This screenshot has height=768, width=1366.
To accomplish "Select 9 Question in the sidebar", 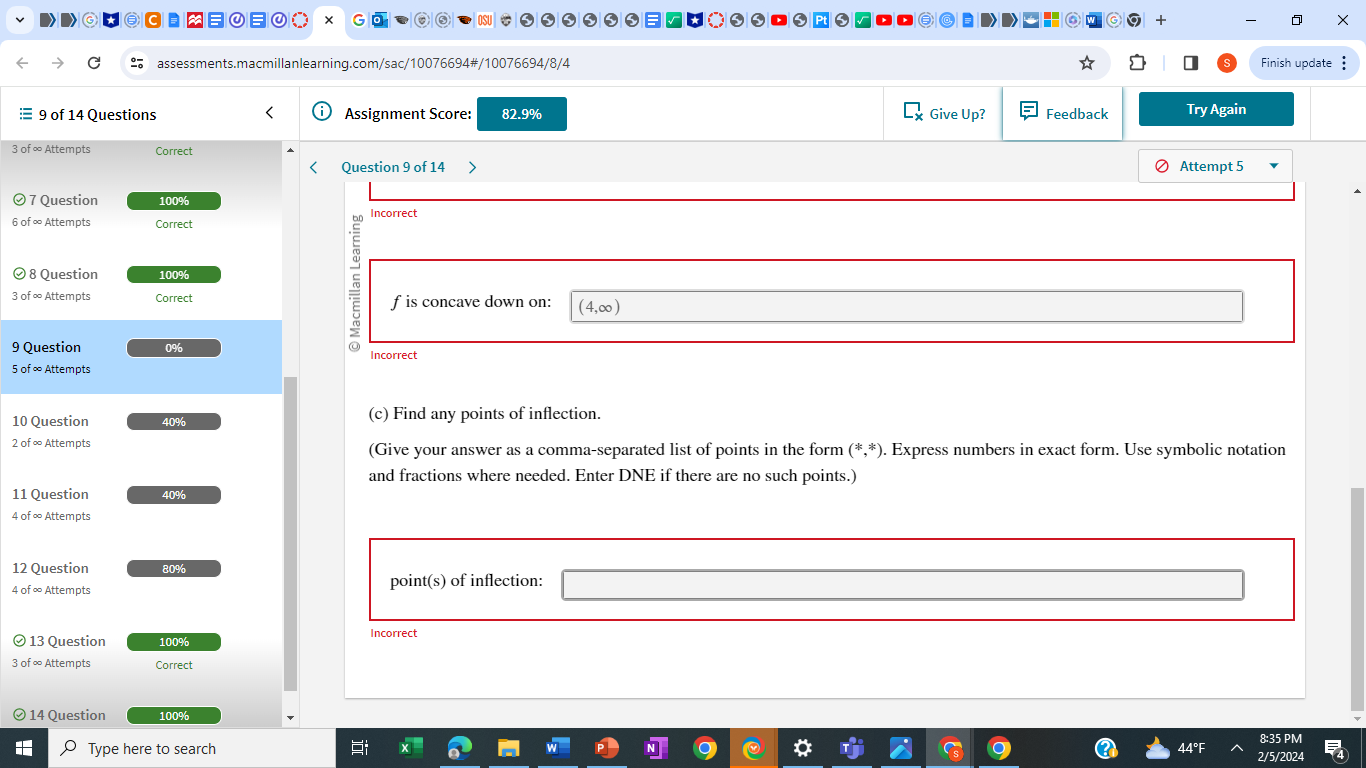I will pos(141,357).
